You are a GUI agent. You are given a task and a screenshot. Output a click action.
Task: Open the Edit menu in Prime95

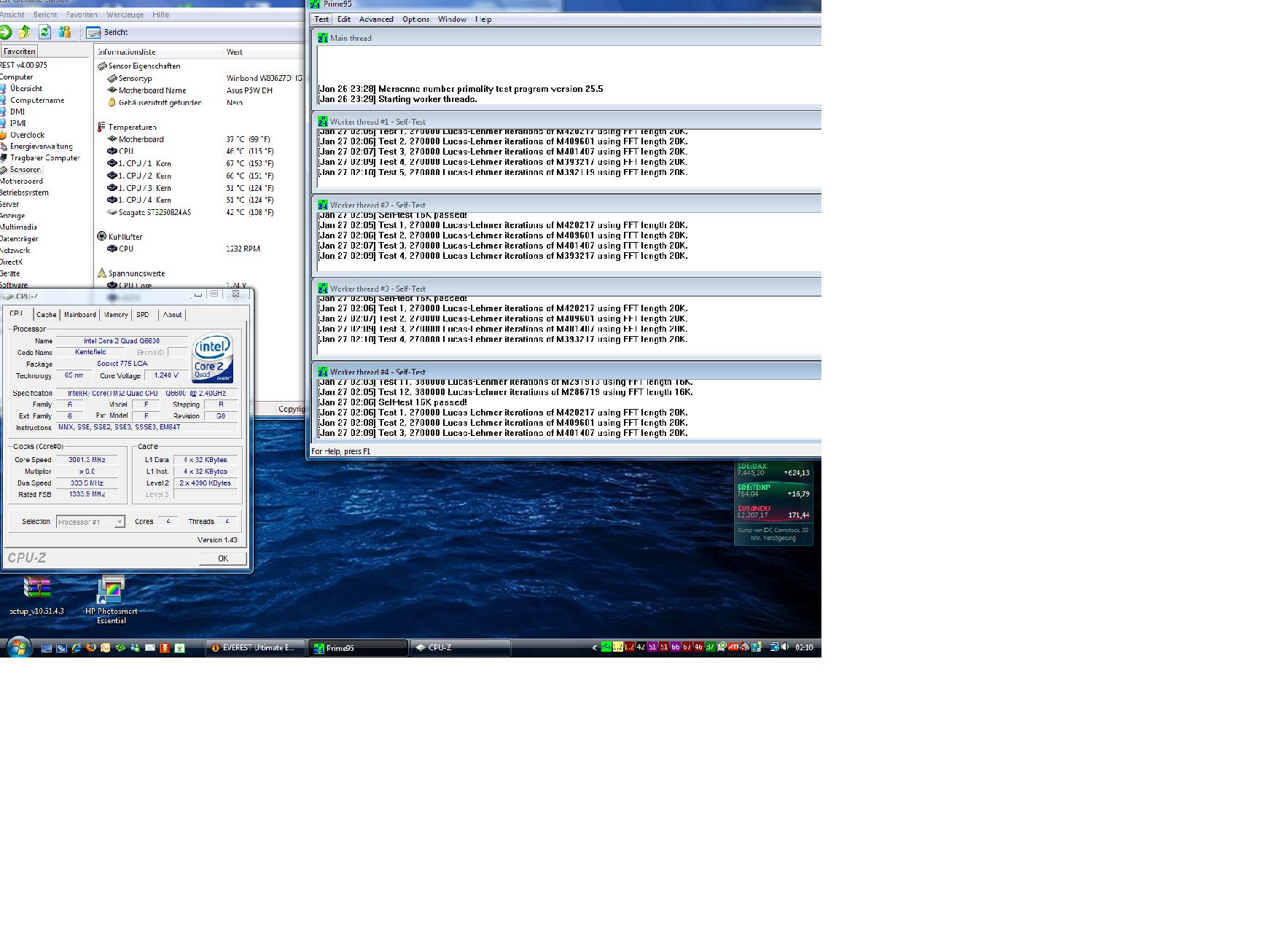click(344, 19)
